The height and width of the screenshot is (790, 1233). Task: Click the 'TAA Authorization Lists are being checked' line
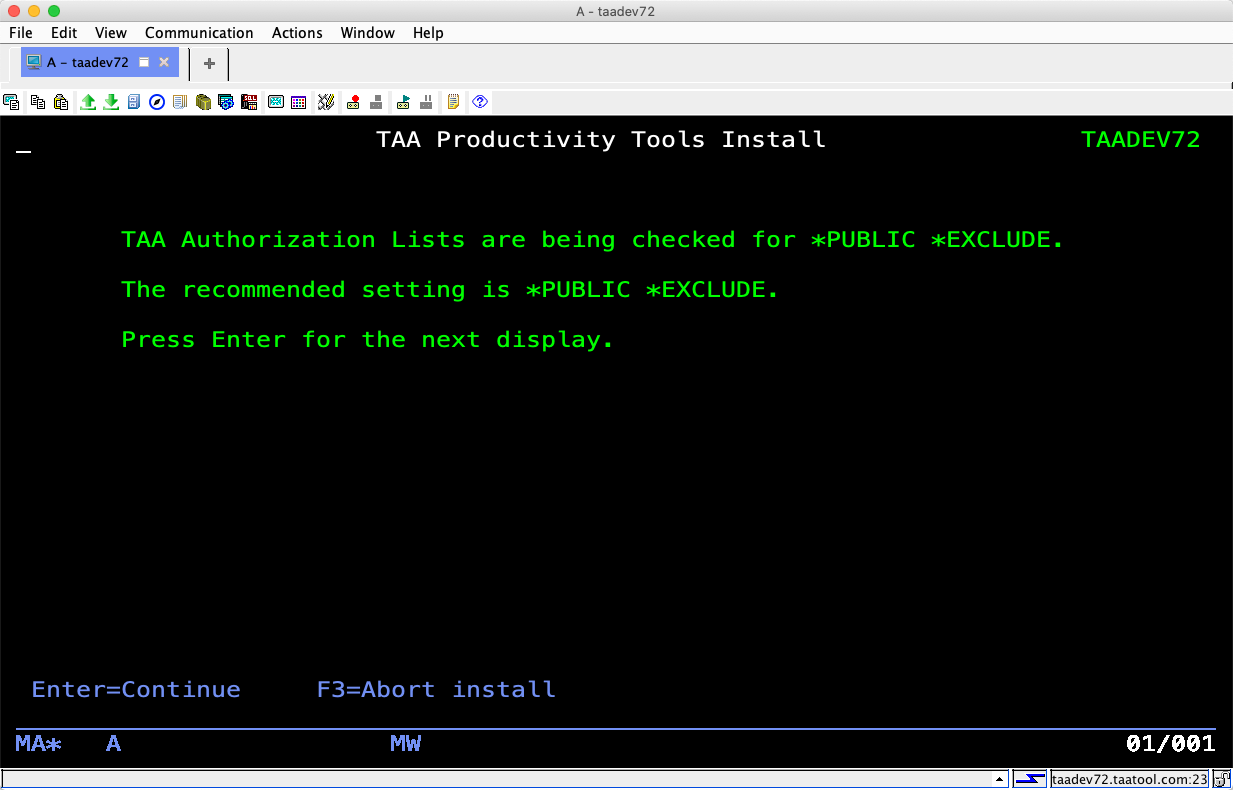pos(593,240)
